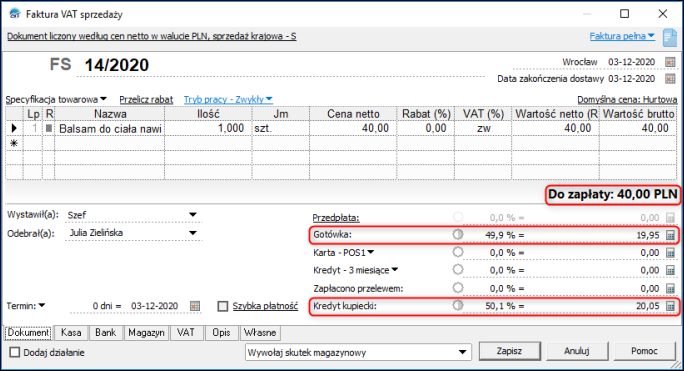The height and width of the screenshot is (371, 684).
Task: Click document description link at top
Action: click(x=151, y=36)
